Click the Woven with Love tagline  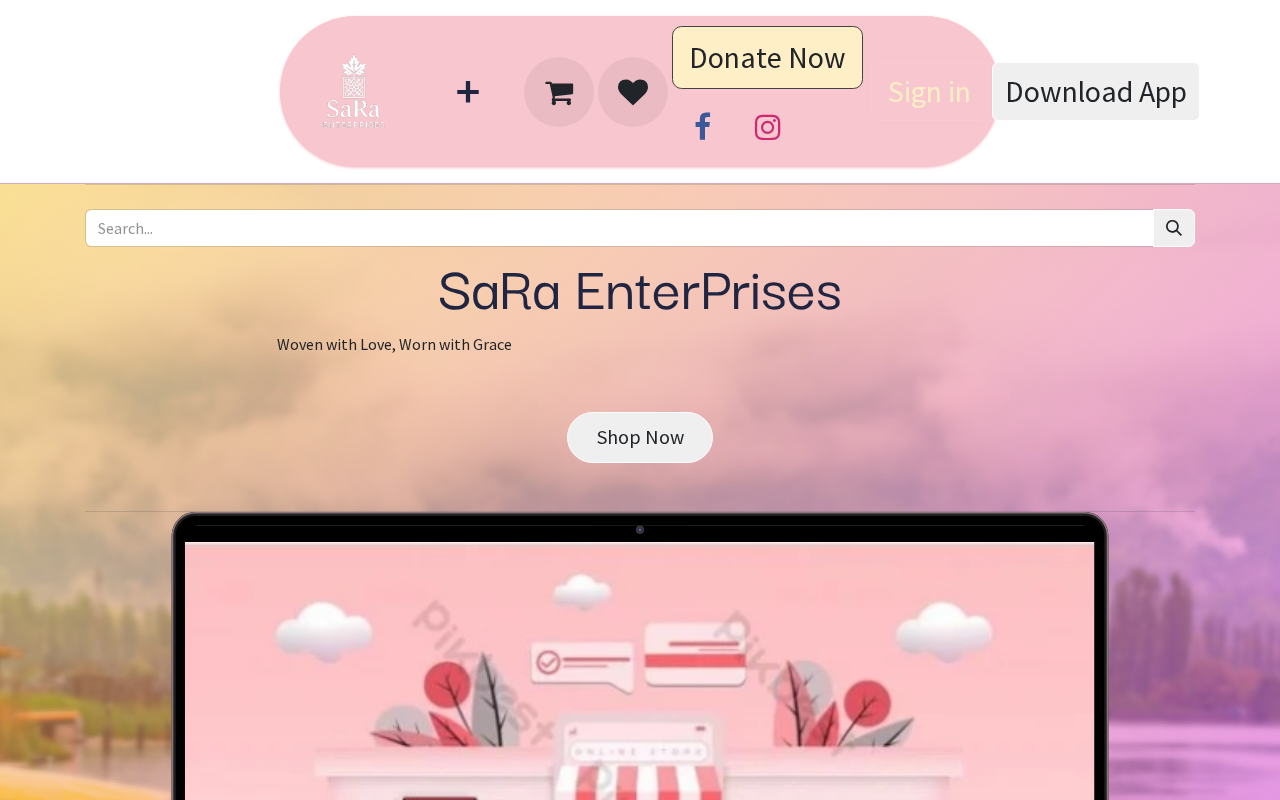[x=394, y=344]
